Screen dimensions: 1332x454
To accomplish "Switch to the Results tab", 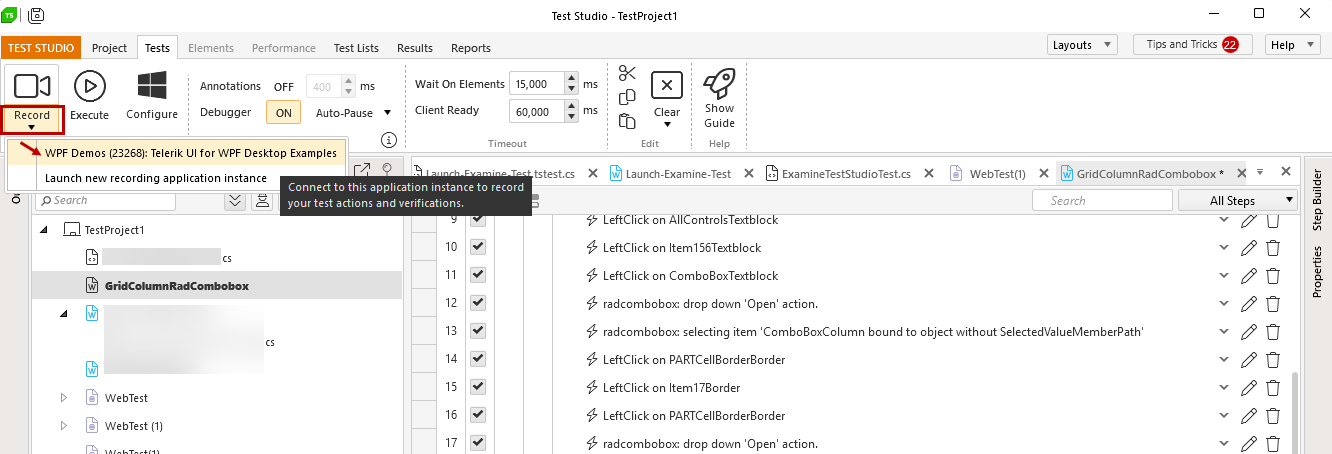I will pyautogui.click(x=415, y=48).
